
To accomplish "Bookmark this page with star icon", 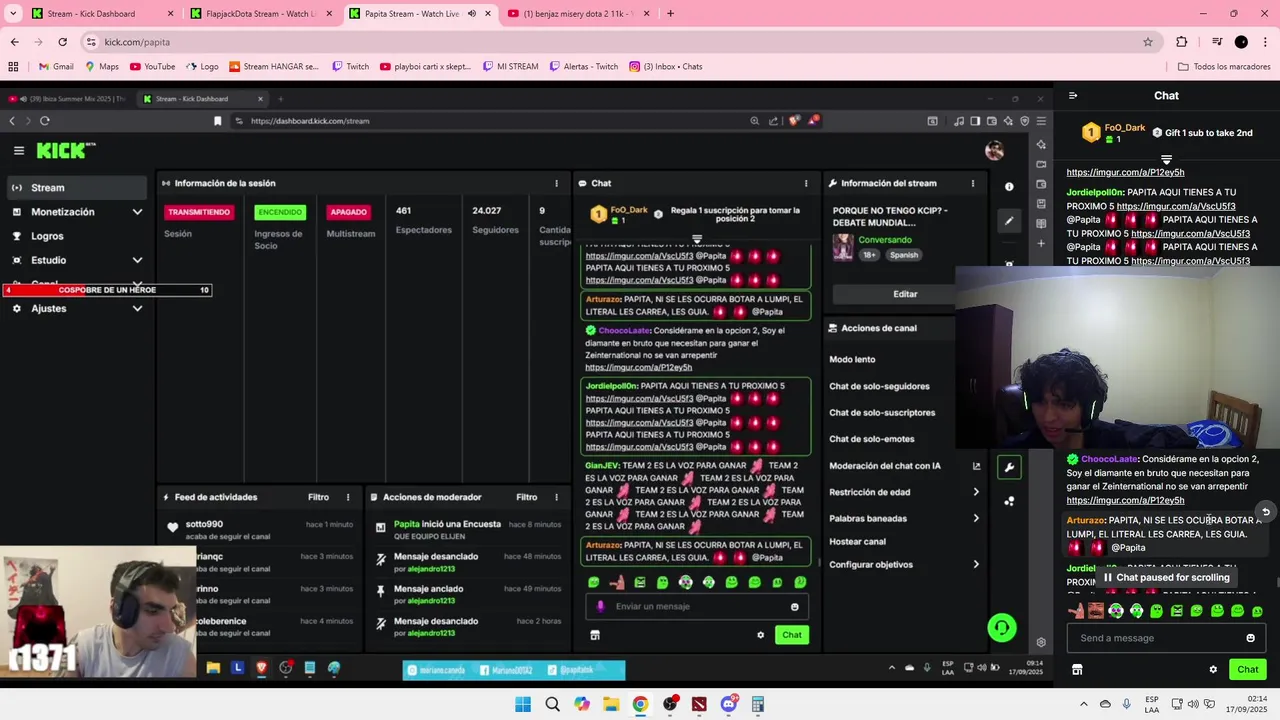I will (1148, 42).
